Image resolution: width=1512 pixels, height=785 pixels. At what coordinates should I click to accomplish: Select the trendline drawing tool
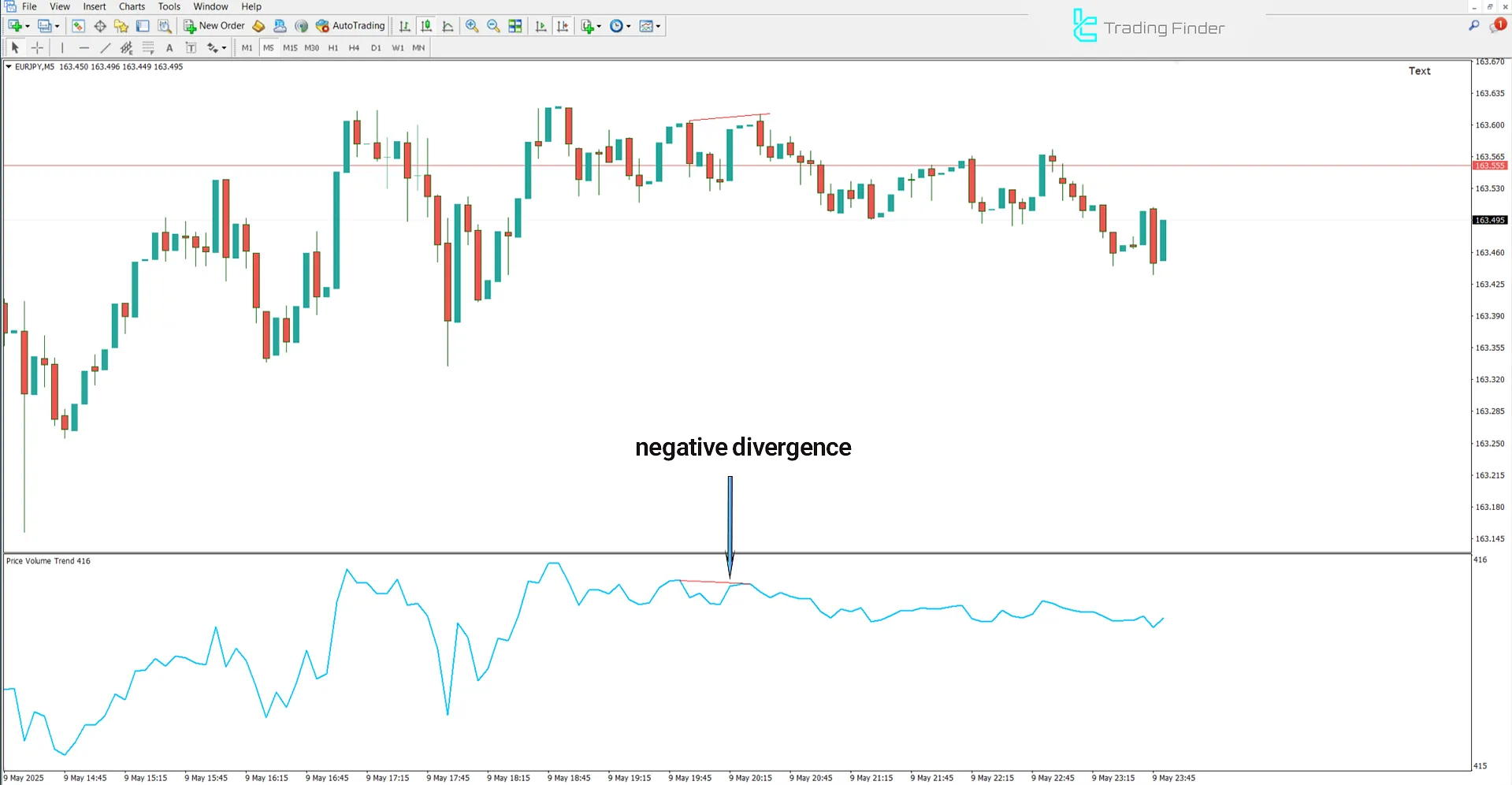click(x=105, y=47)
